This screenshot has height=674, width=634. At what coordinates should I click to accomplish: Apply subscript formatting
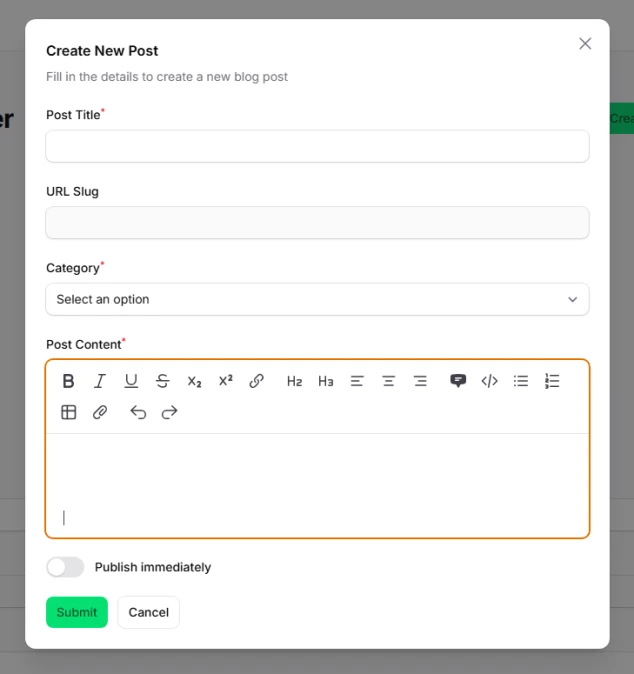194,381
